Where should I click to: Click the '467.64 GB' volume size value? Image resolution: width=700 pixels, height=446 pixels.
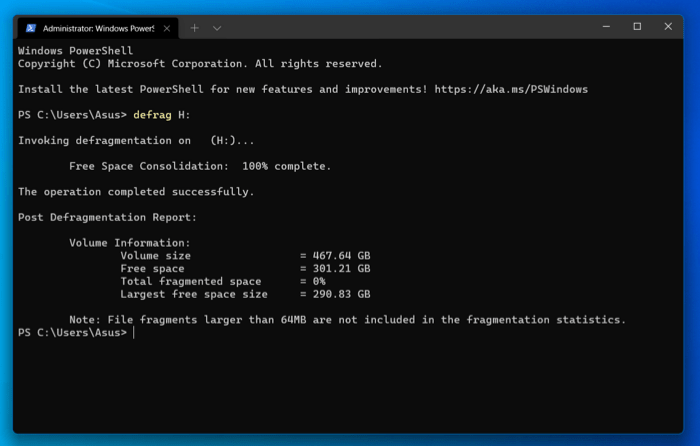(x=341, y=256)
